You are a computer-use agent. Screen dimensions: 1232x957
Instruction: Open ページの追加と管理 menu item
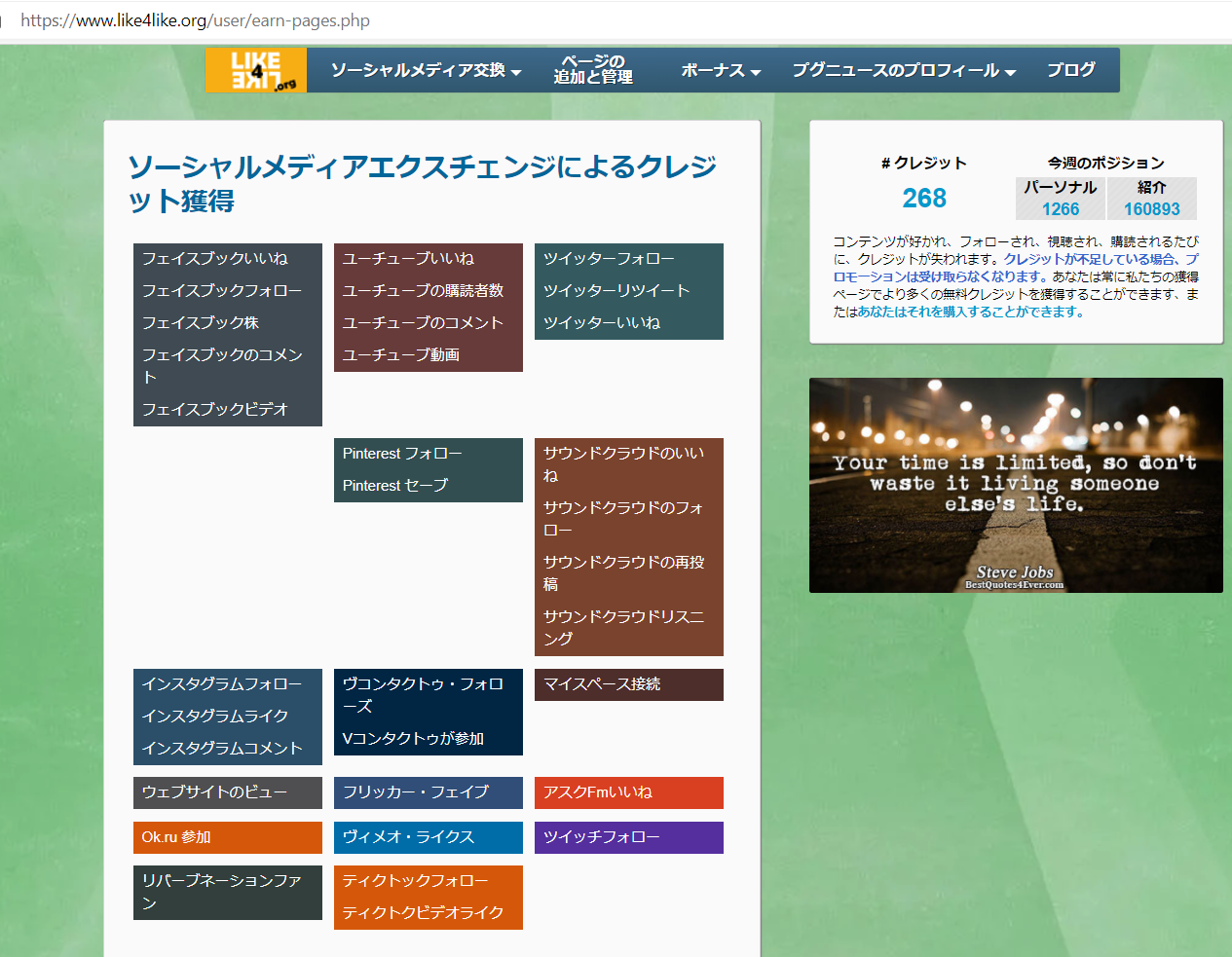tap(593, 70)
